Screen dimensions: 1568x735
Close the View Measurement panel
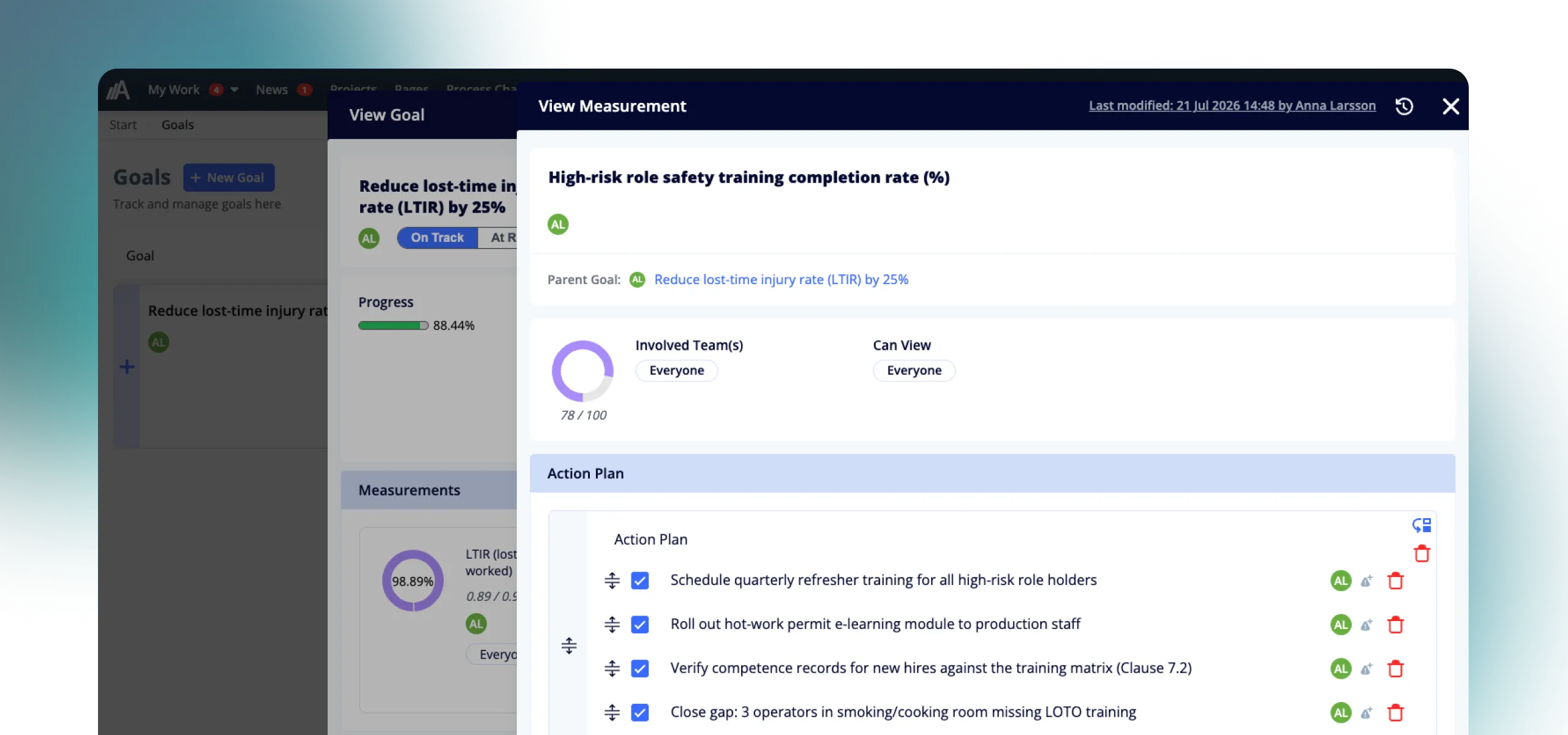tap(1450, 107)
